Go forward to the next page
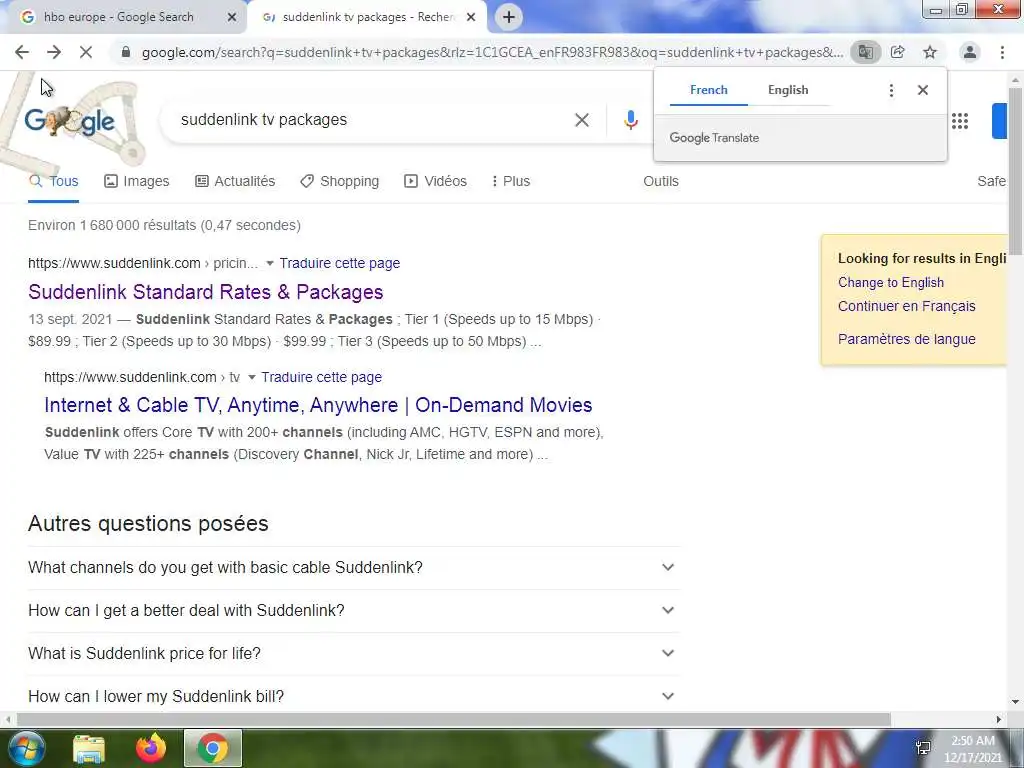Viewport: 1024px width, 768px height. (x=54, y=52)
